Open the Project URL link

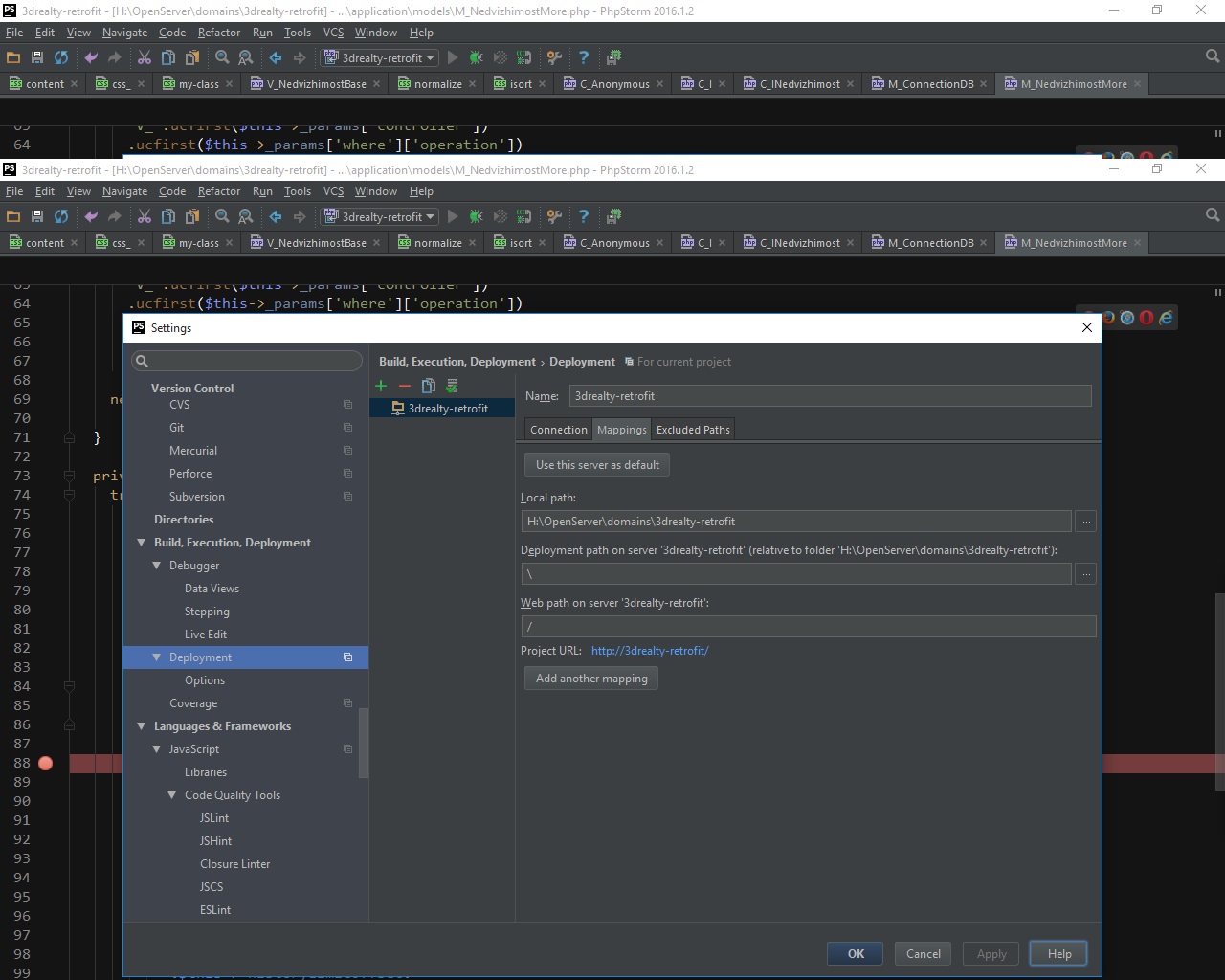[x=650, y=651]
